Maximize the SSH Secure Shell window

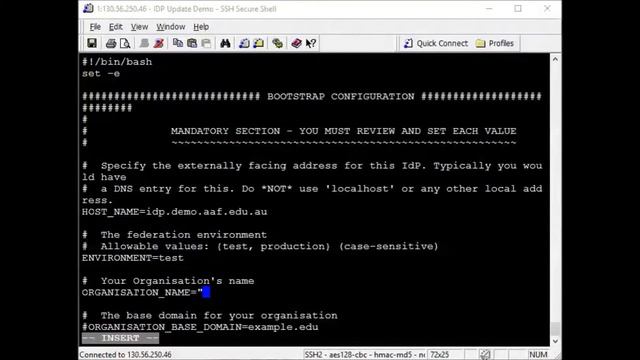pos(518,9)
